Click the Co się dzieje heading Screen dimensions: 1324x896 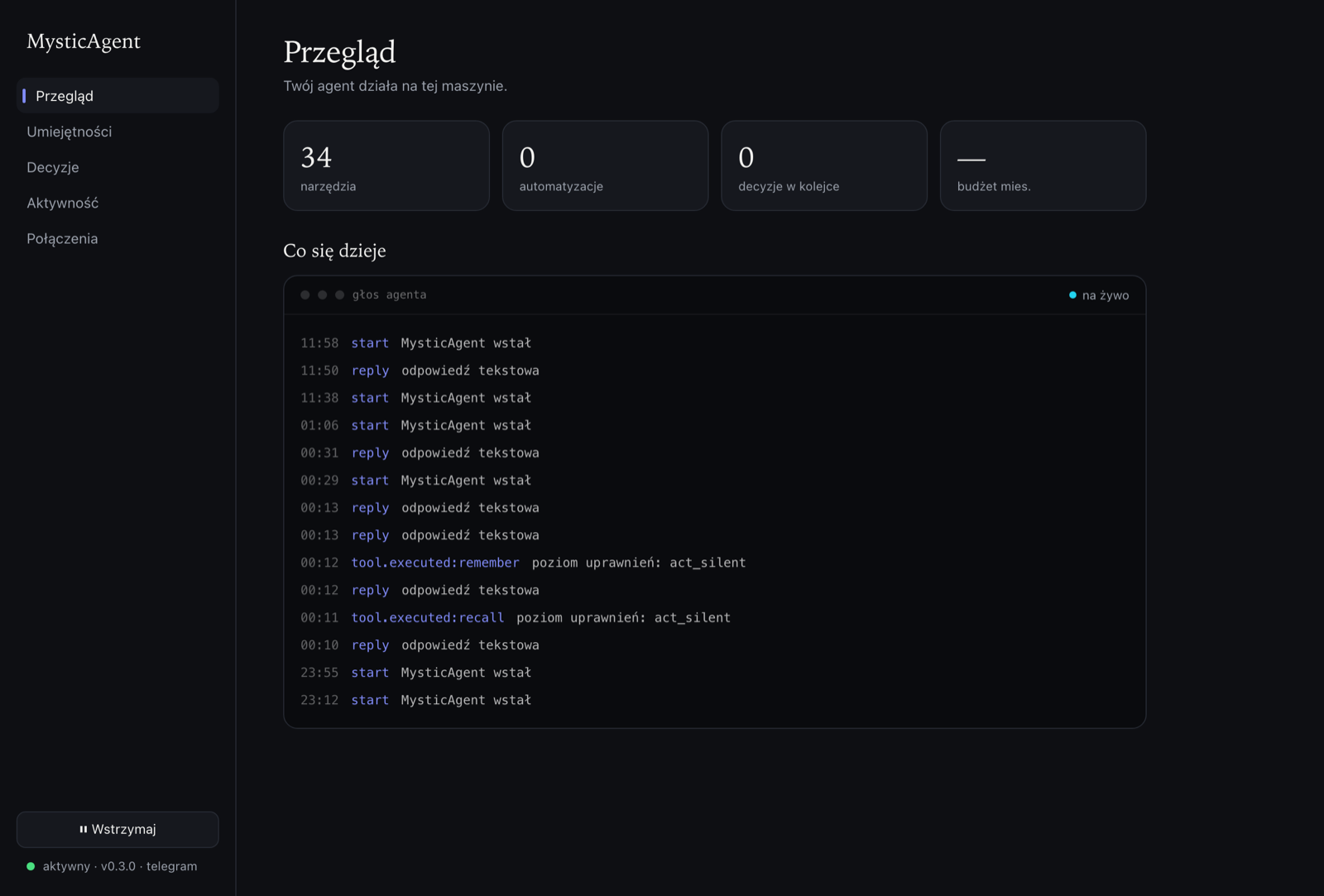pyautogui.click(x=334, y=251)
